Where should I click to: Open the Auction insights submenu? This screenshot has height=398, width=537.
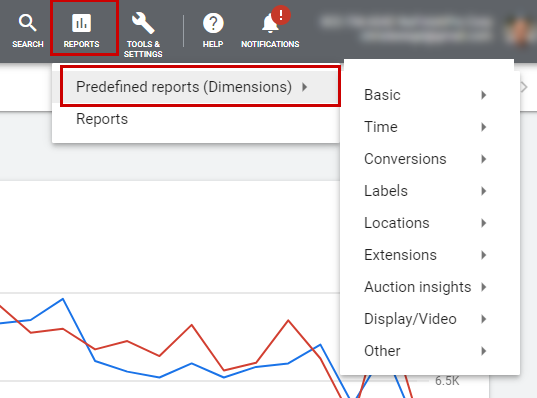[430, 287]
